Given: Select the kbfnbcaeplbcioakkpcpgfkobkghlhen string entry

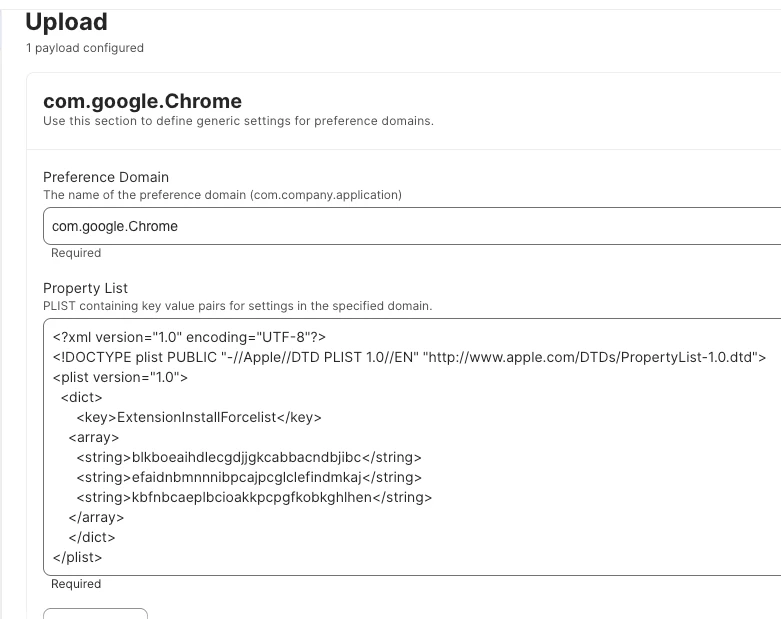Looking at the screenshot, I should point(254,497).
